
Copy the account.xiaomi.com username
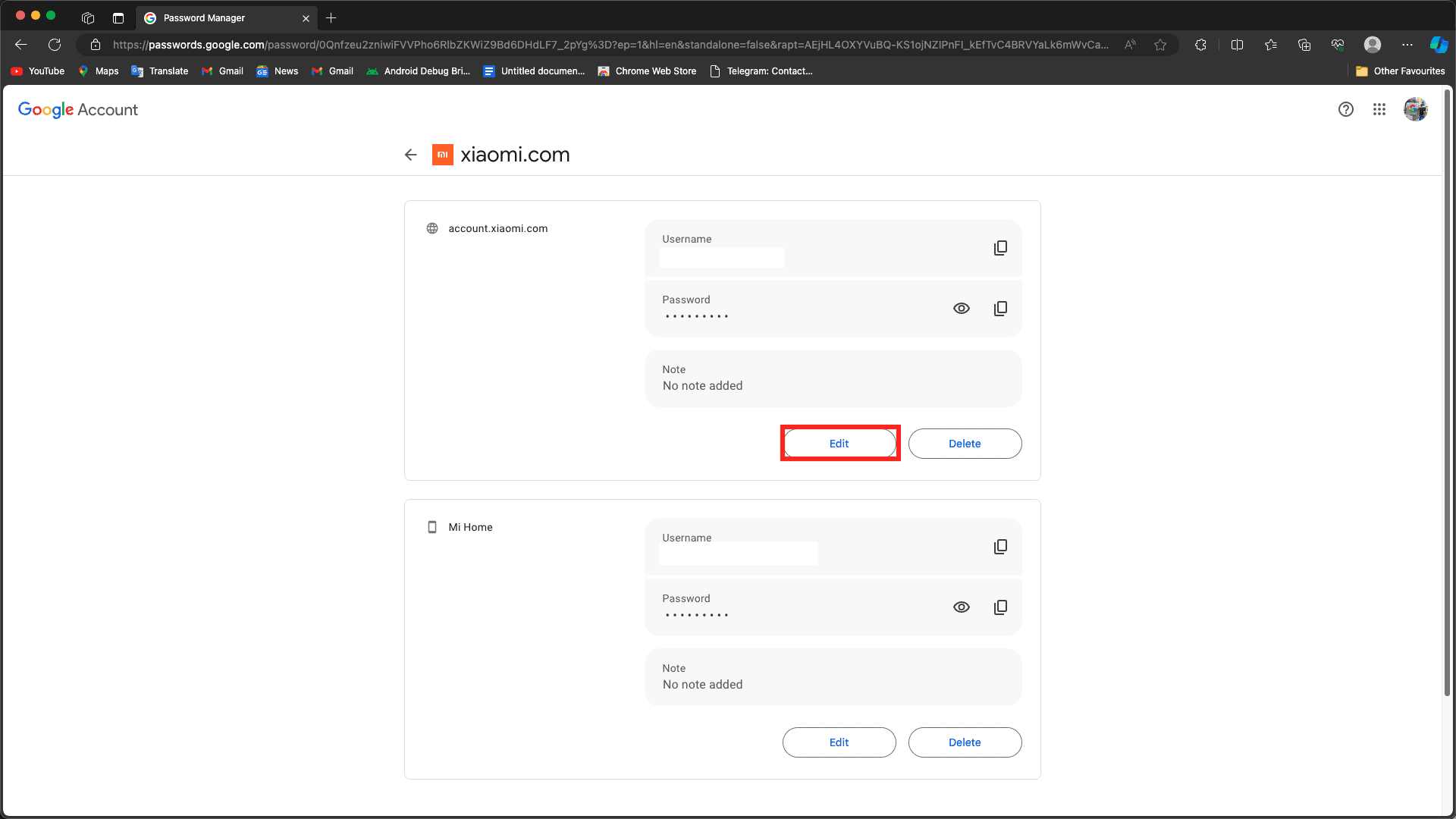coord(1000,248)
